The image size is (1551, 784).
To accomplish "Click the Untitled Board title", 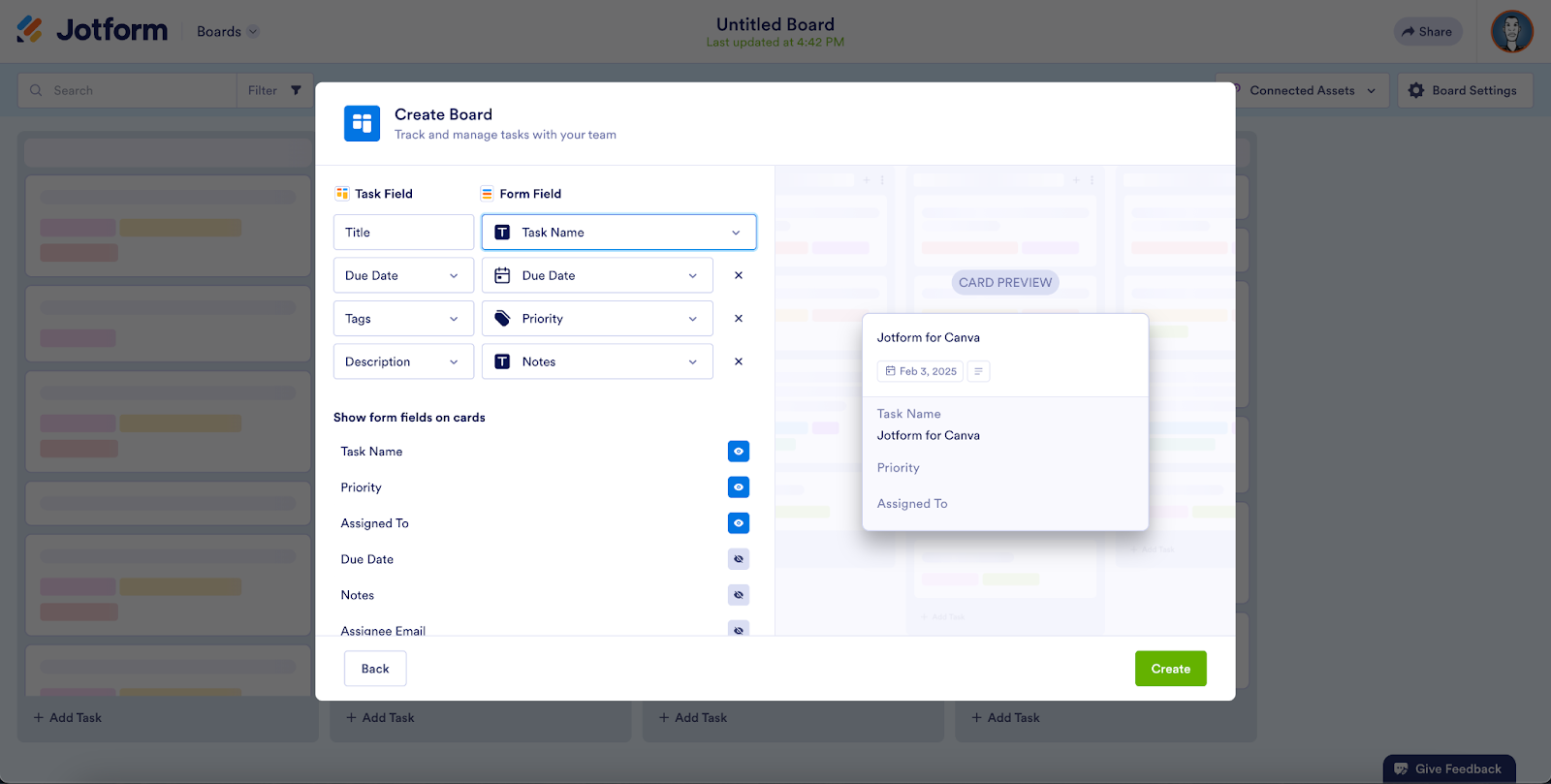I will coord(775,24).
